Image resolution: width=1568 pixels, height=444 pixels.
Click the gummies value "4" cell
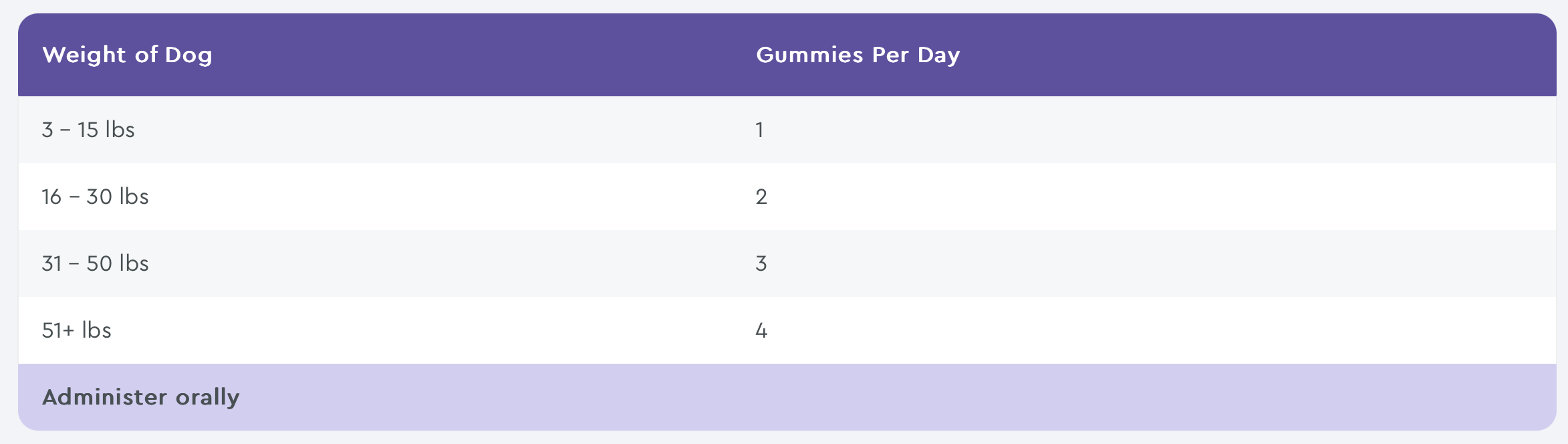(x=761, y=330)
